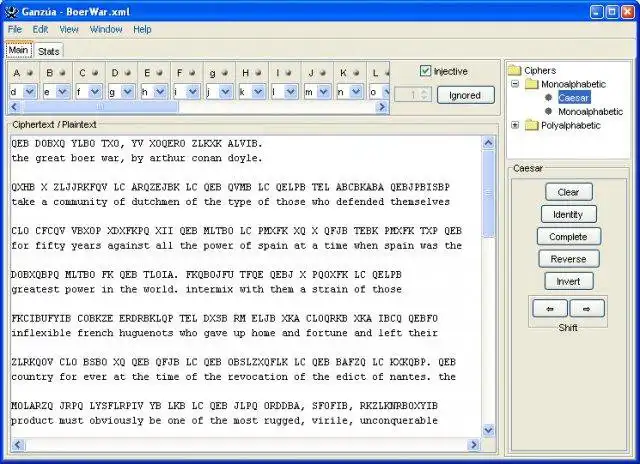The image size is (640, 464).
Task: Open the substitution dropdown under letter A
Action: [x=29, y=92]
